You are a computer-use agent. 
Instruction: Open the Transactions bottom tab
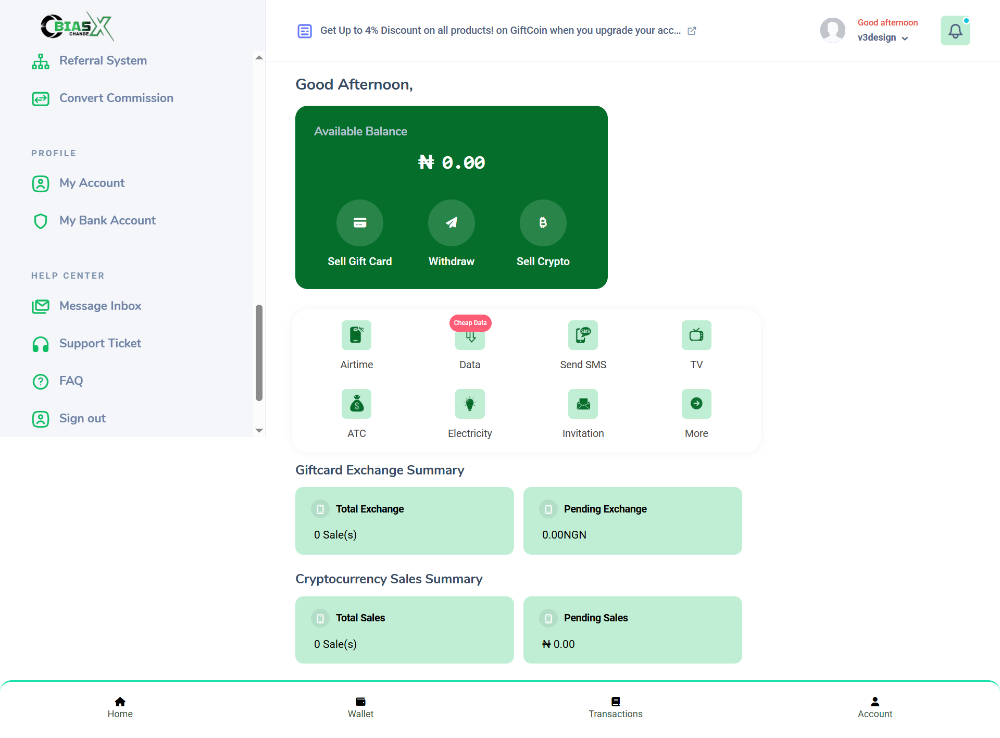615,707
